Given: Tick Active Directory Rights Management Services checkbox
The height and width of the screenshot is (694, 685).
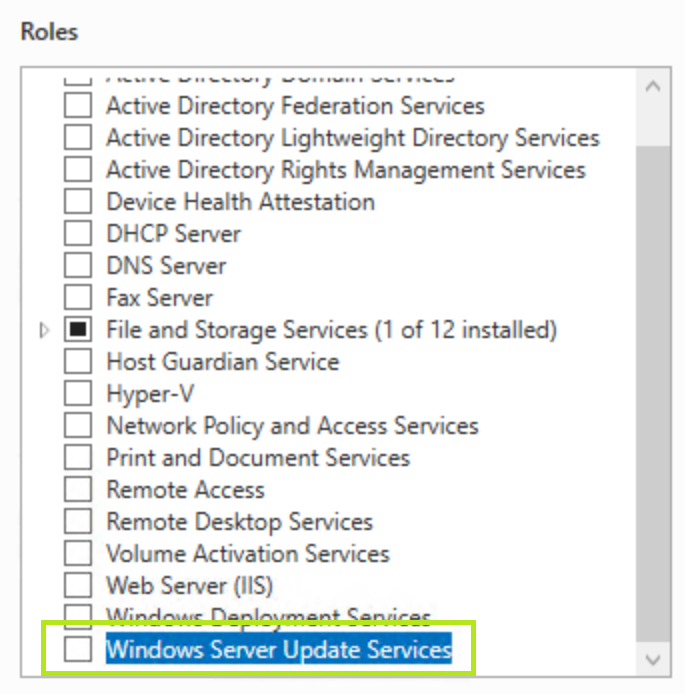Looking at the screenshot, I should coord(78,170).
